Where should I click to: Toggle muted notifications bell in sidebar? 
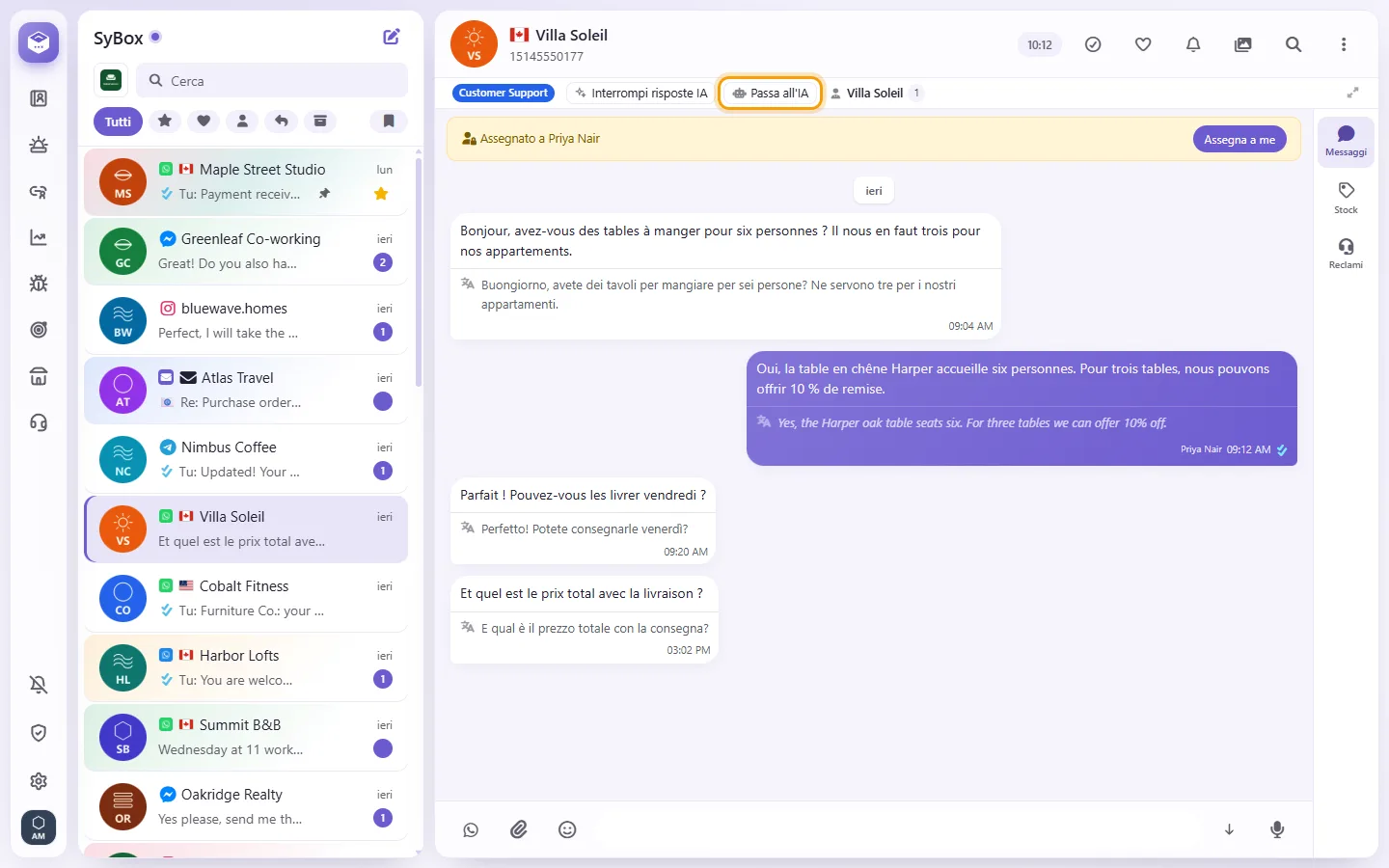tap(39, 685)
